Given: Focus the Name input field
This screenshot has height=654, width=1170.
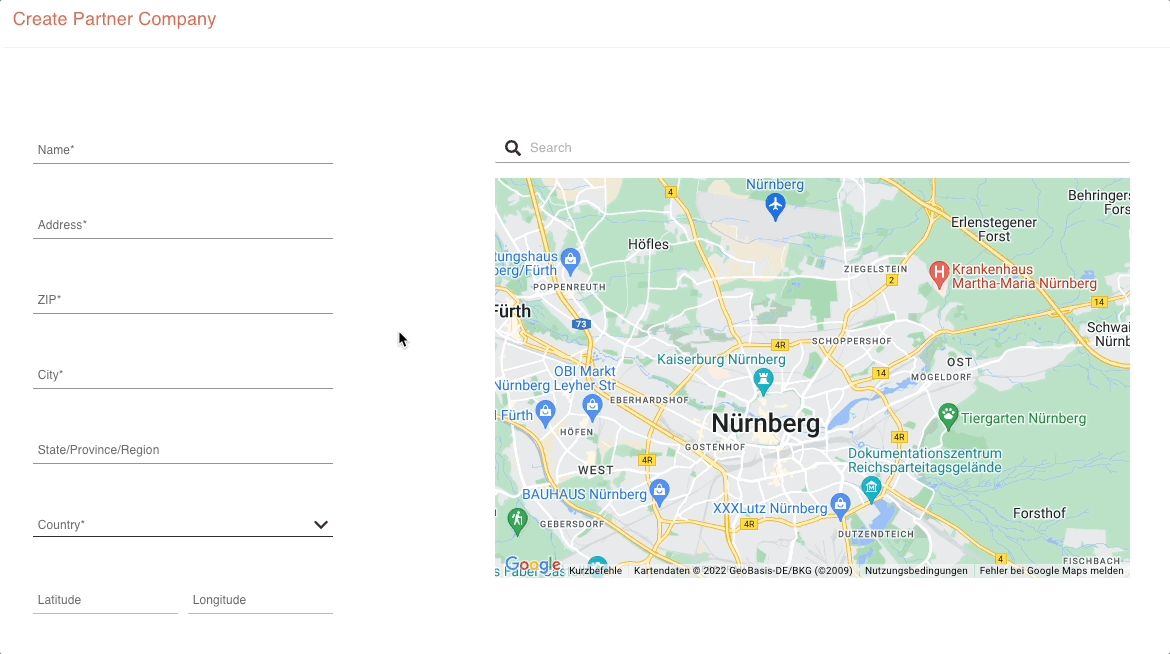Looking at the screenshot, I should [x=183, y=150].
